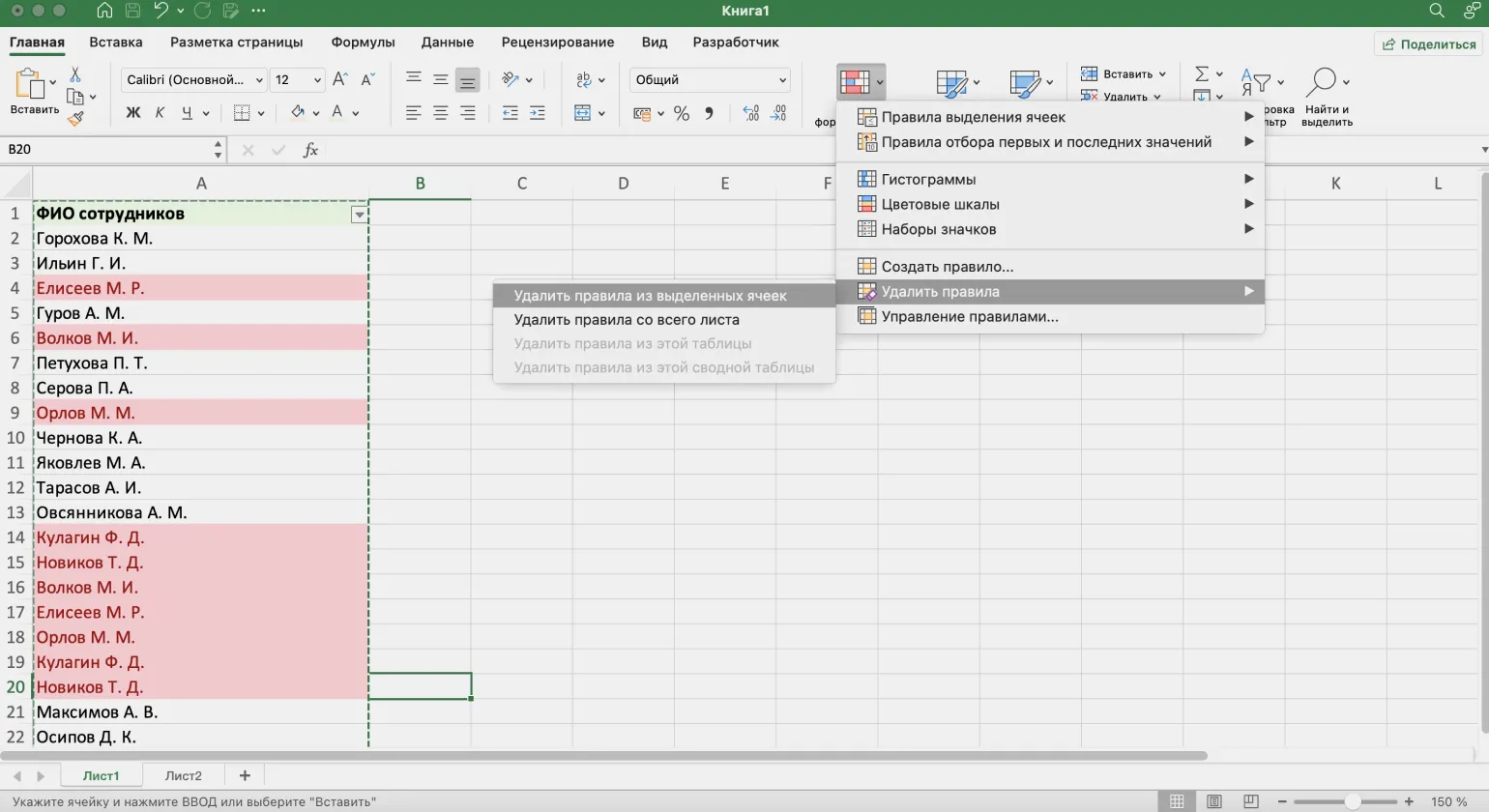Viewport: 1489px width, 812px height.
Task: Click the Поделиться share button
Action: click(x=1428, y=44)
